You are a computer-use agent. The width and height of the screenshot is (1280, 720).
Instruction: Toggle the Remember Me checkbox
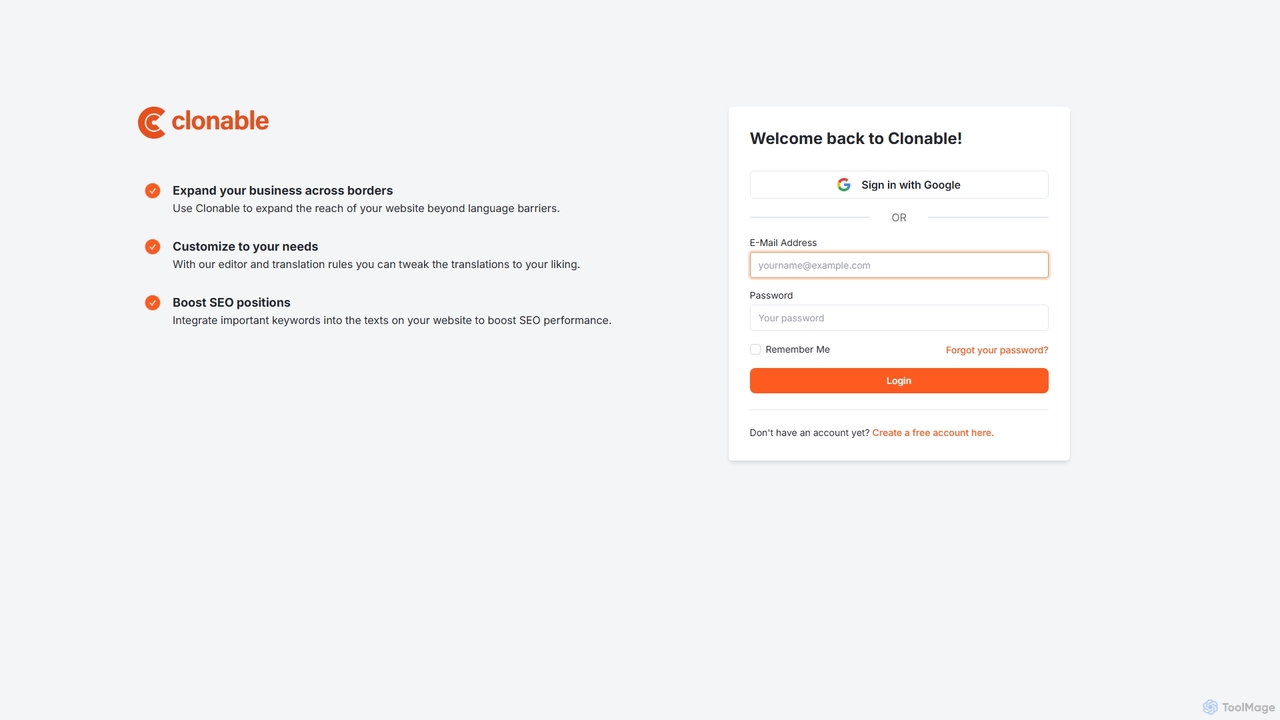click(755, 350)
